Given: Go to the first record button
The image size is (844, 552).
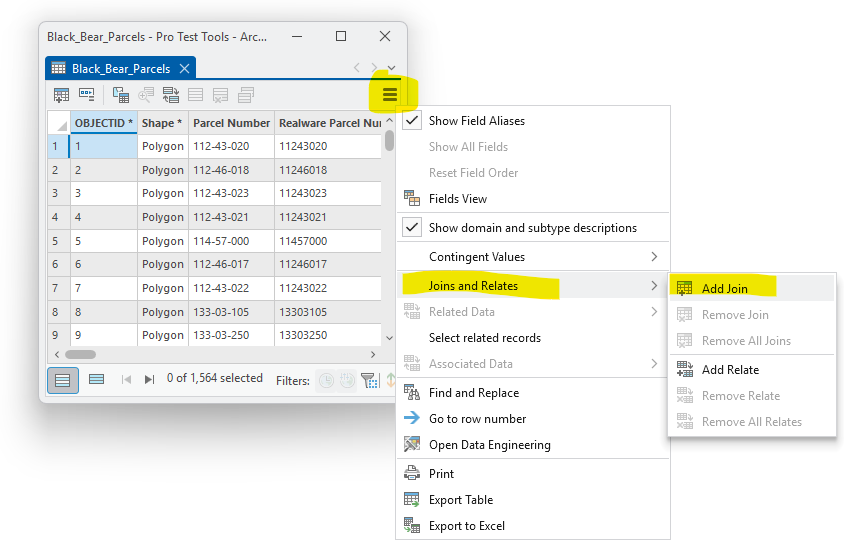Looking at the screenshot, I should coord(126,380).
